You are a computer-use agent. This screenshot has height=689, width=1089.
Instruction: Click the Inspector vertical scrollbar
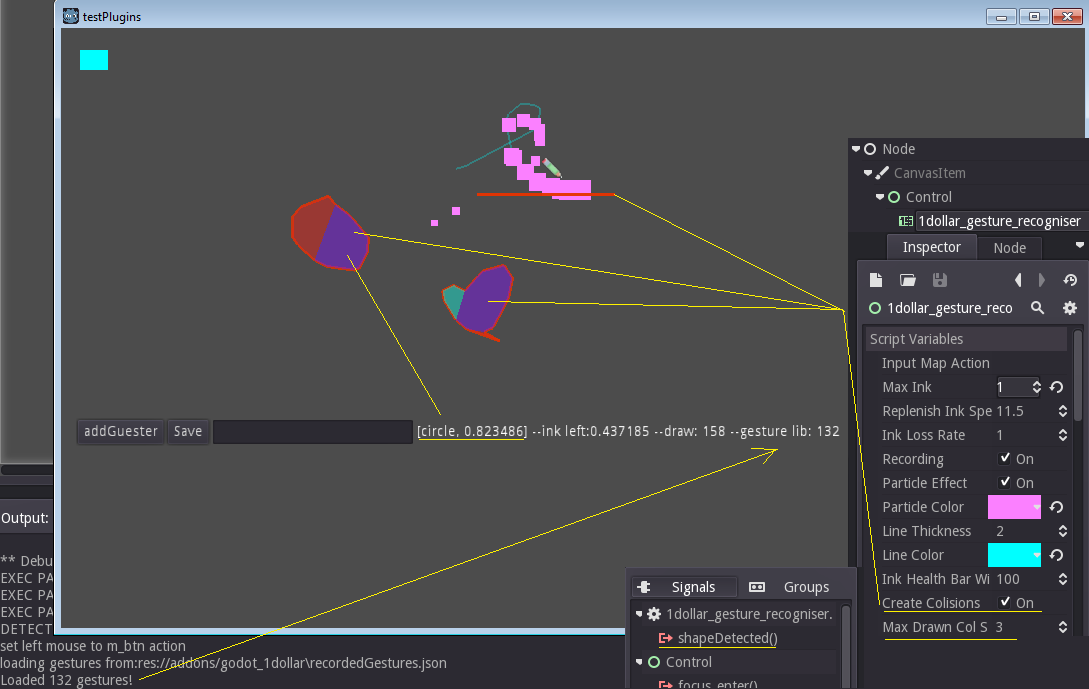point(1078,375)
